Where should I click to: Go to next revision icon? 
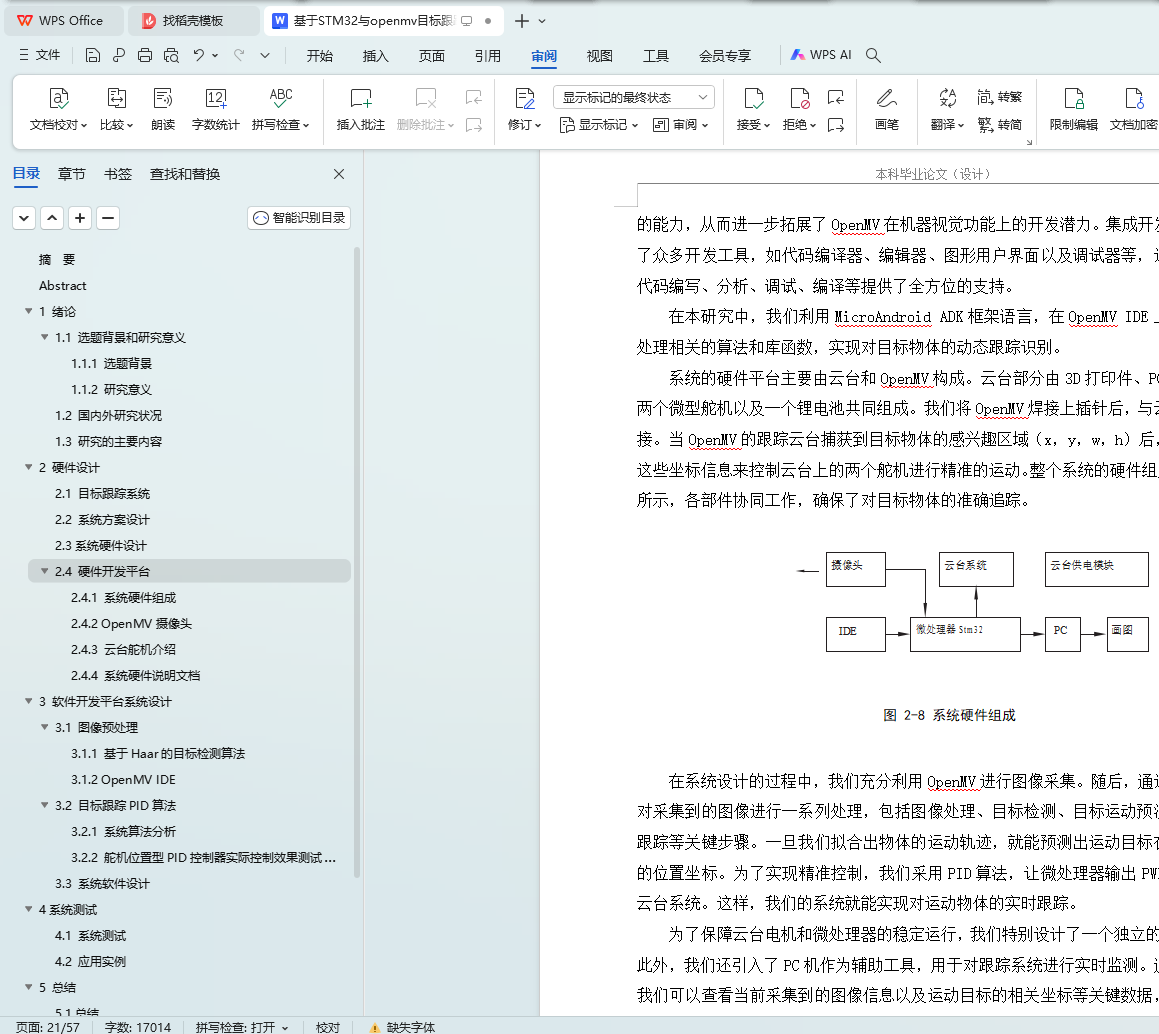click(836, 125)
